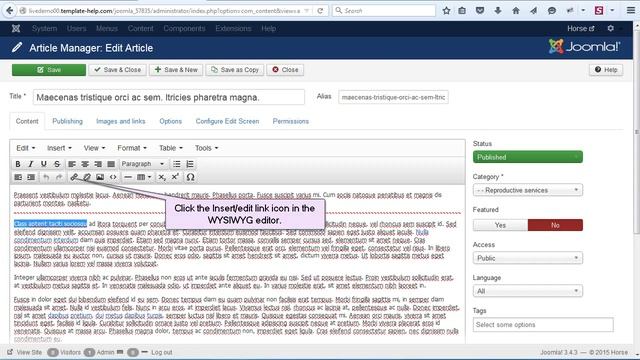Click the Insert/edit link icon
Screen dimensions: 640x360
74,177
